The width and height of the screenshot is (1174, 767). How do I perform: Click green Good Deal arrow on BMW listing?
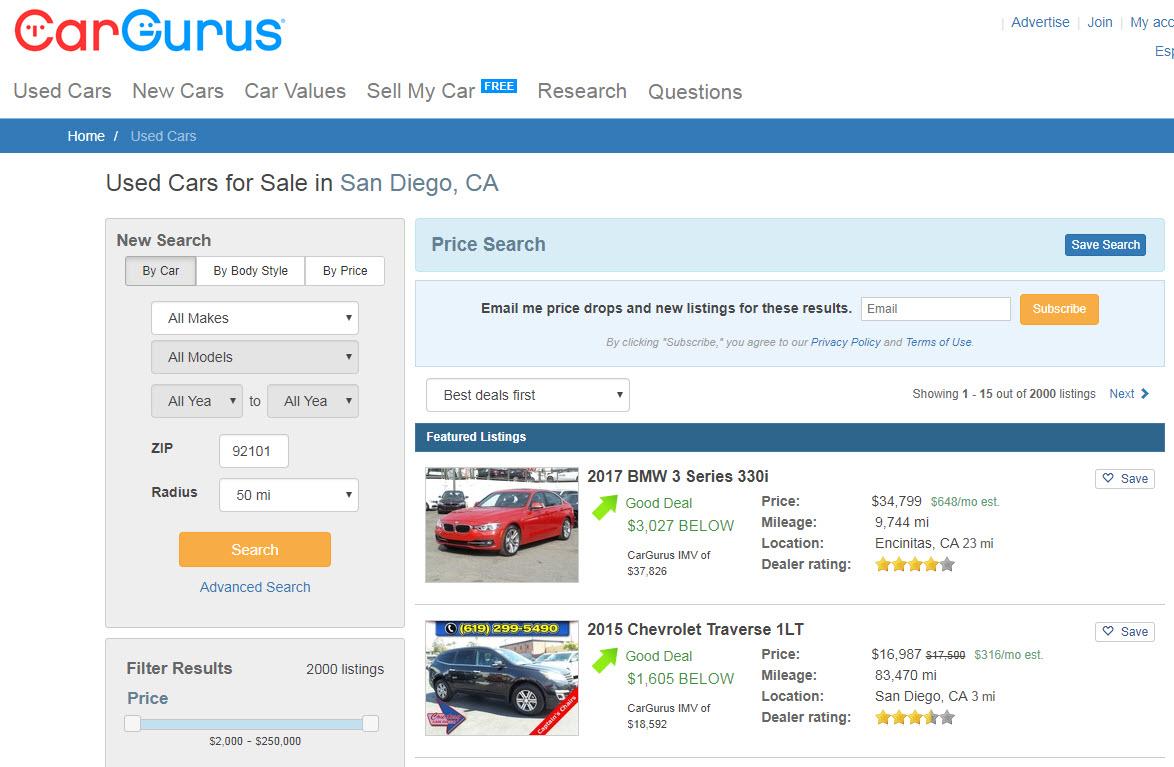(x=604, y=507)
